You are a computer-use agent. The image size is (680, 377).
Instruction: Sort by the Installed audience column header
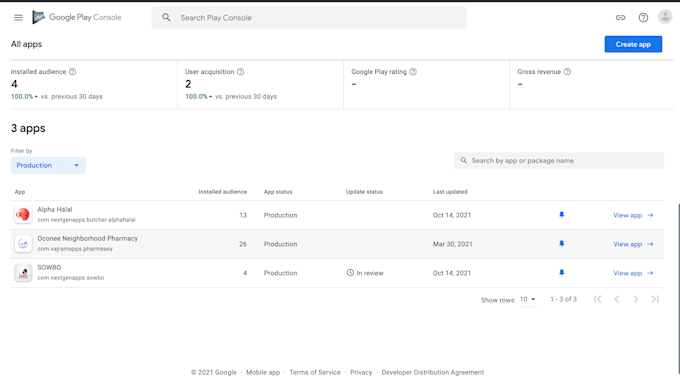(x=222, y=192)
